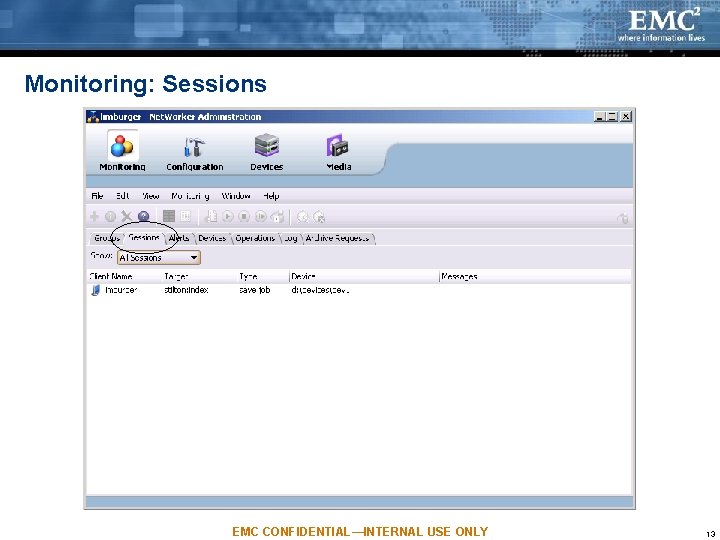Click the light grid view toolbar icon

(x=186, y=216)
